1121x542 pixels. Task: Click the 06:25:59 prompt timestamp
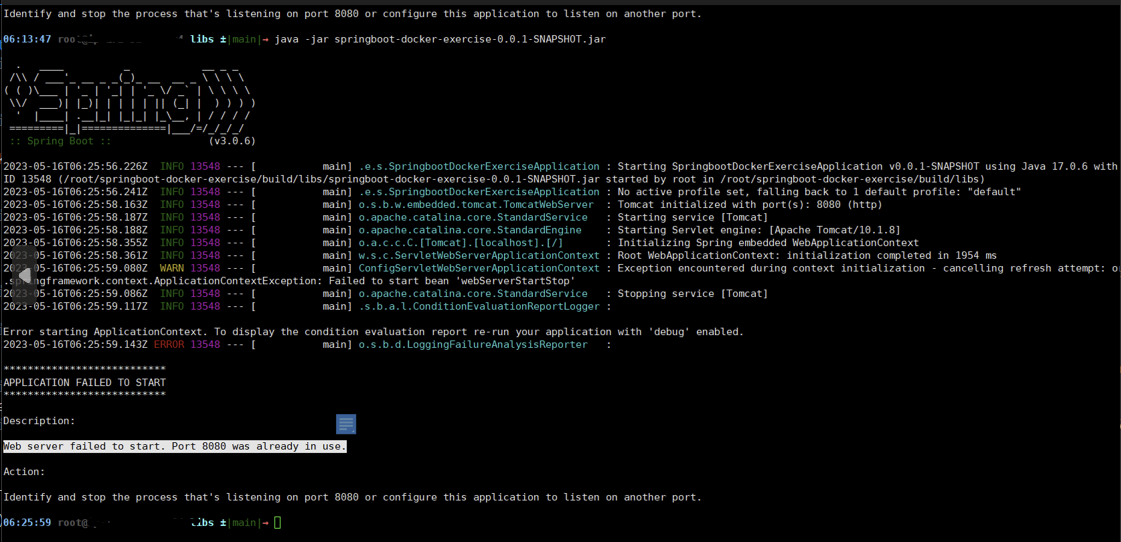[x=27, y=523]
